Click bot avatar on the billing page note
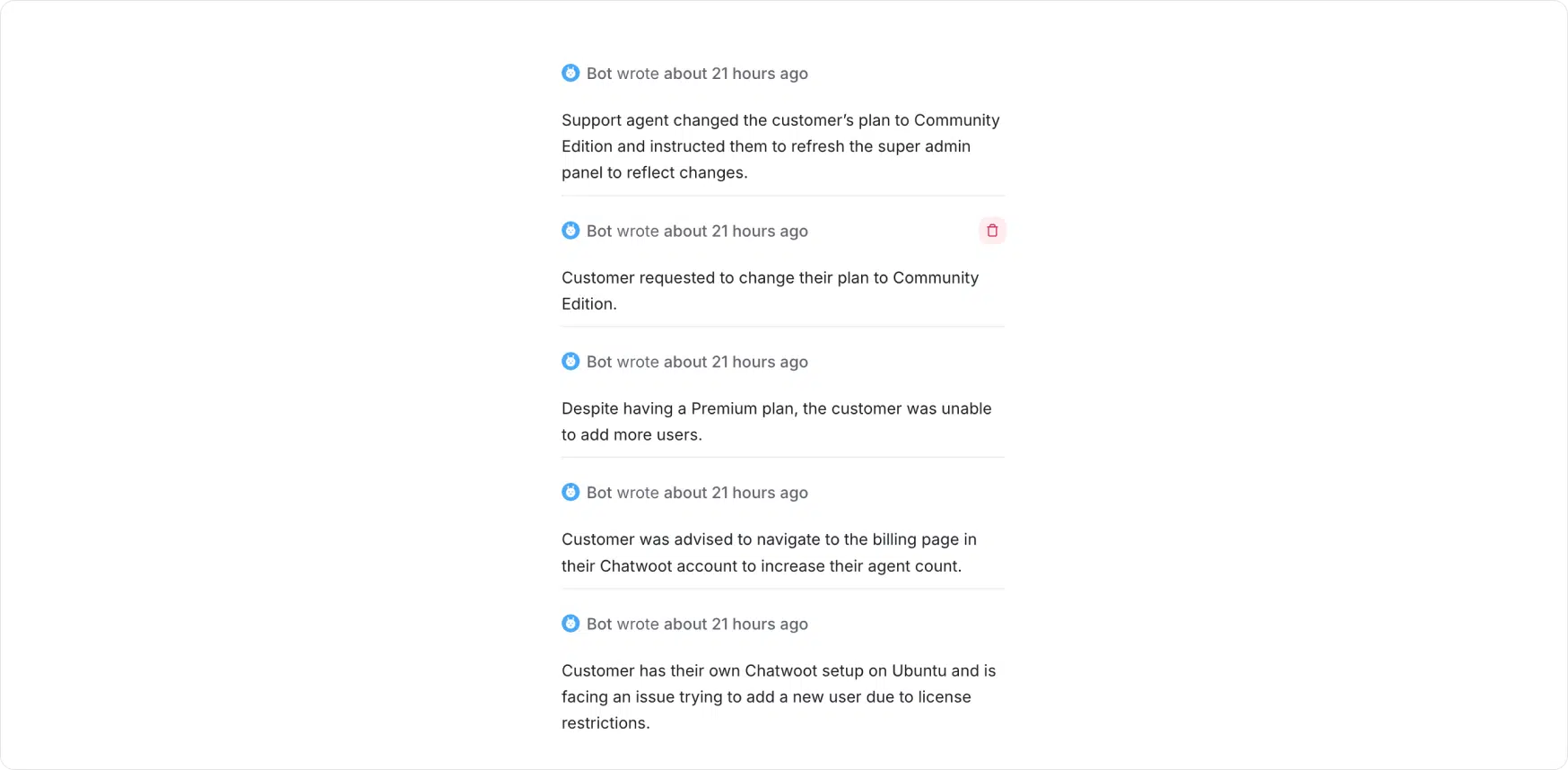The image size is (1568, 770). click(571, 493)
